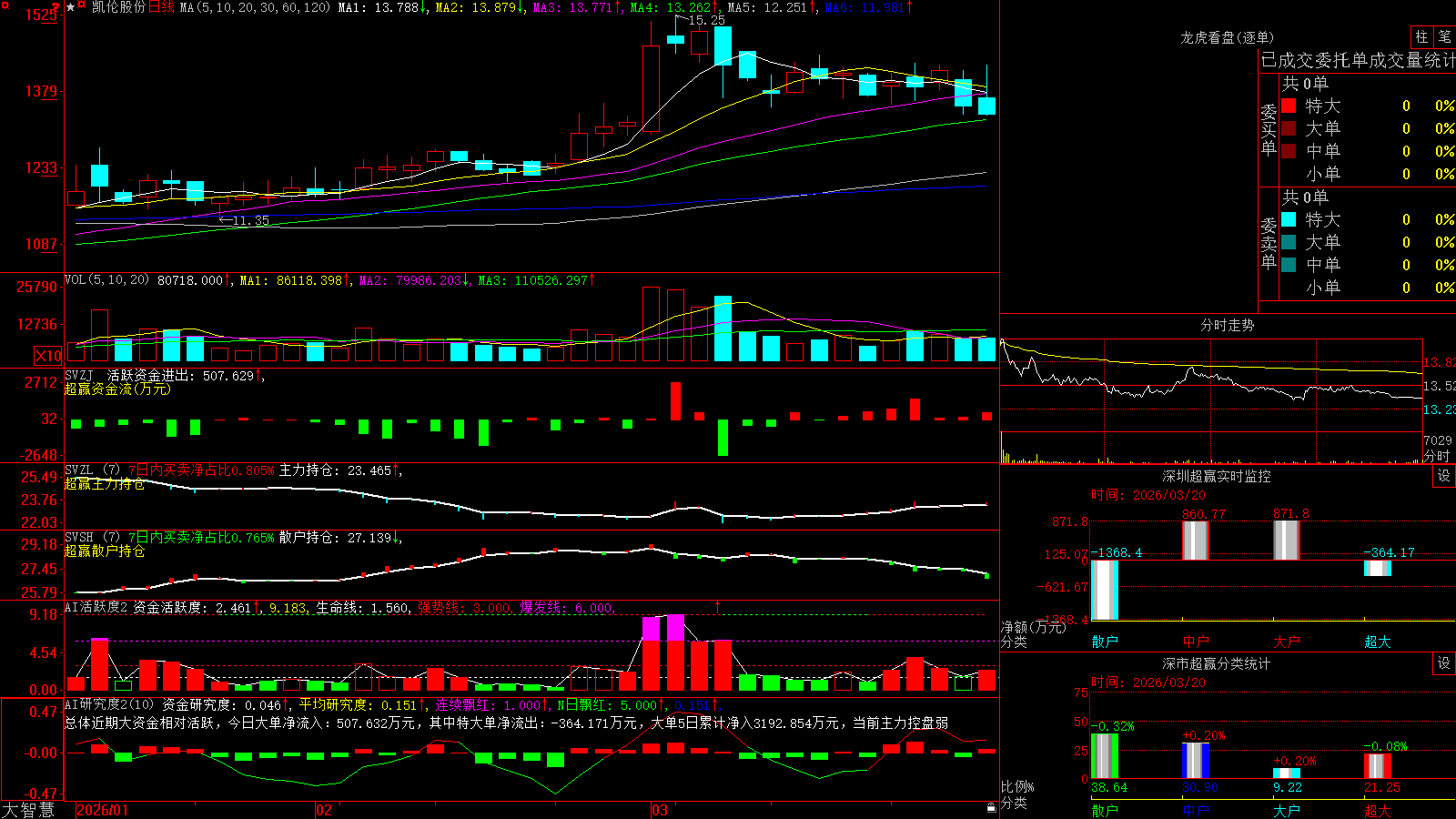
Task: Click the 03 month marker on the timeline
Action: (x=660, y=810)
